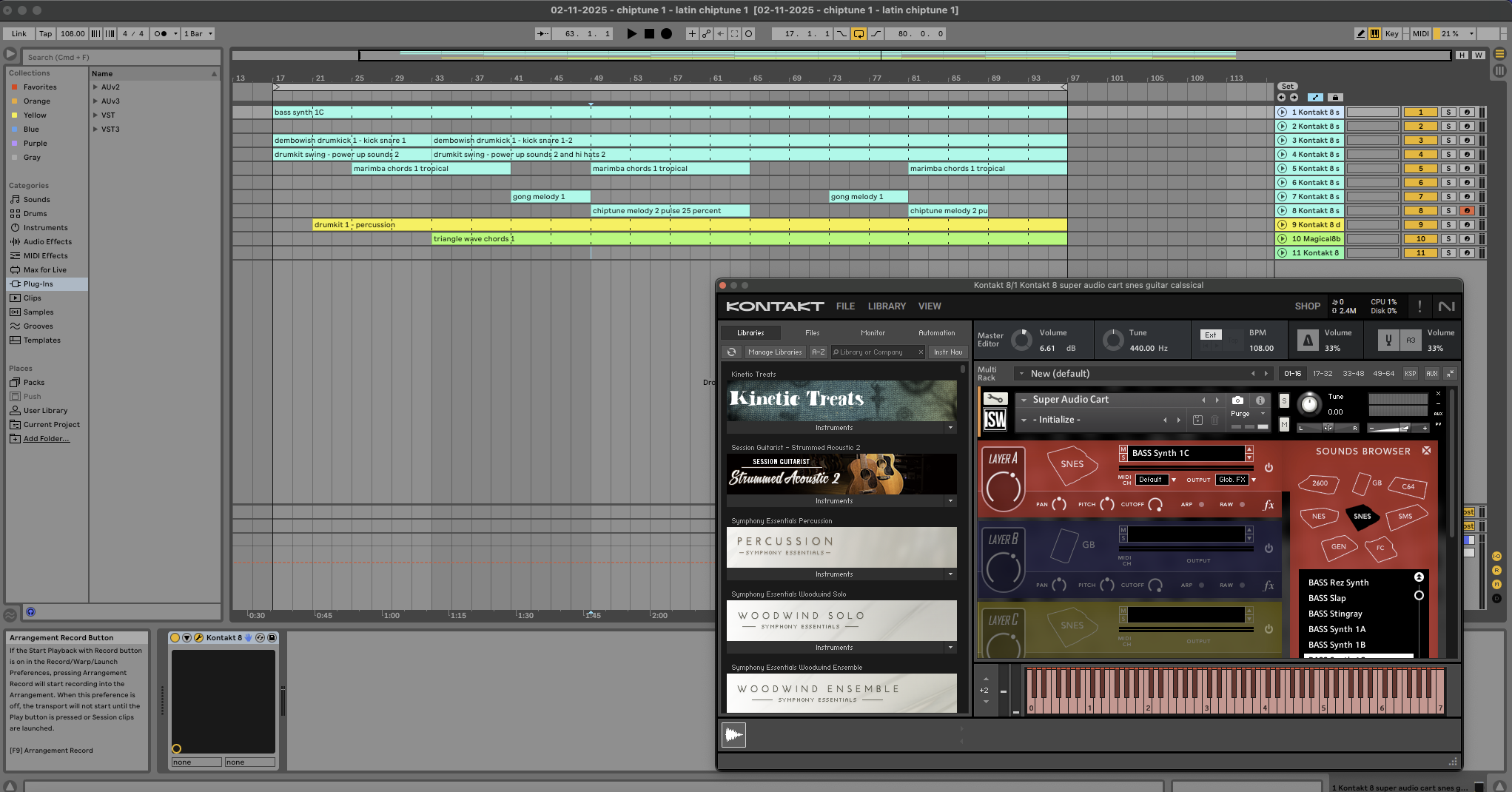
Task: Click the tuning fork reference tone icon
Action: coord(1388,340)
